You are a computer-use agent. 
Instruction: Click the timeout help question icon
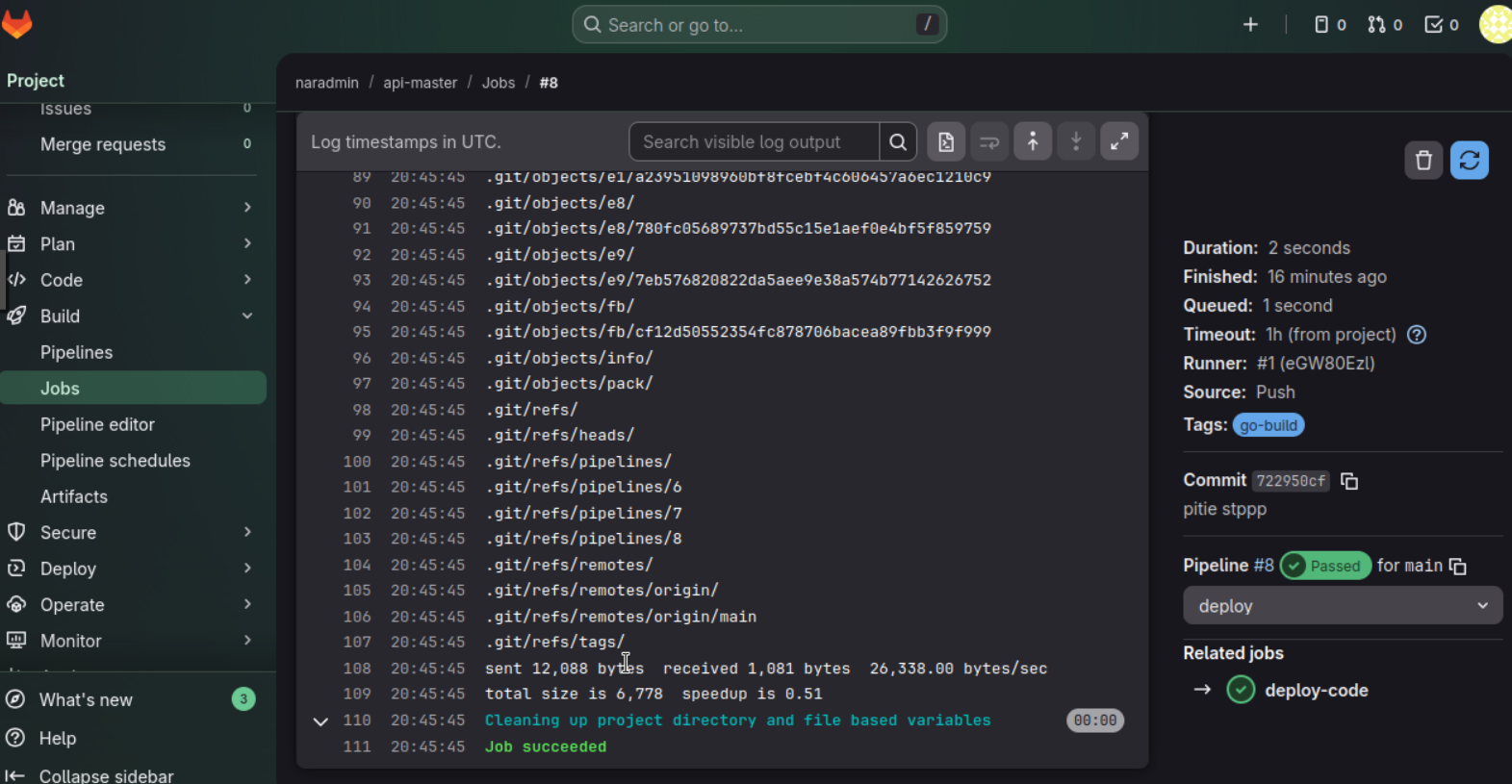[x=1416, y=335]
